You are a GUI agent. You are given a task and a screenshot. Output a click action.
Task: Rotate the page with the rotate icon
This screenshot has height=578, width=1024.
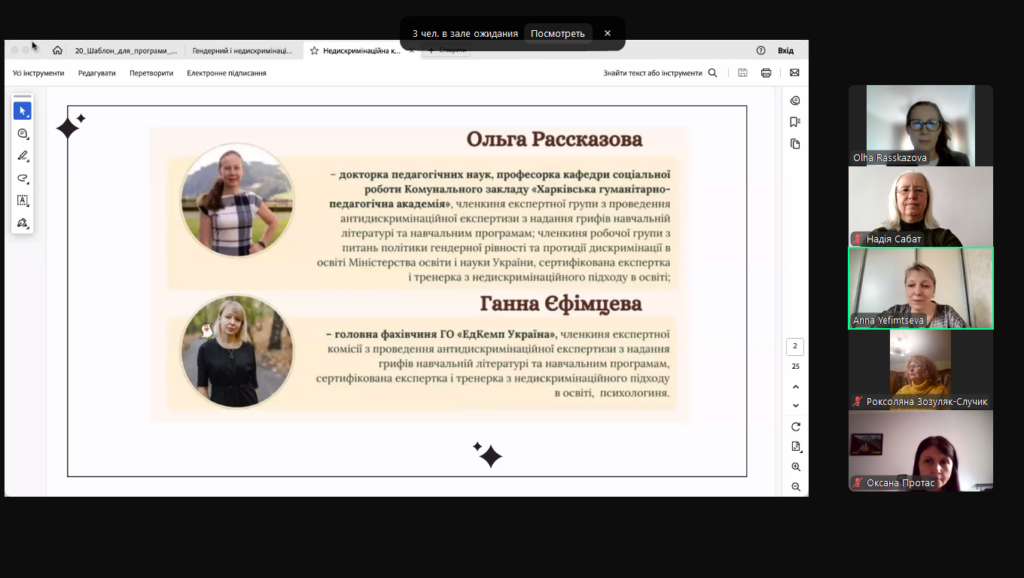[796, 427]
